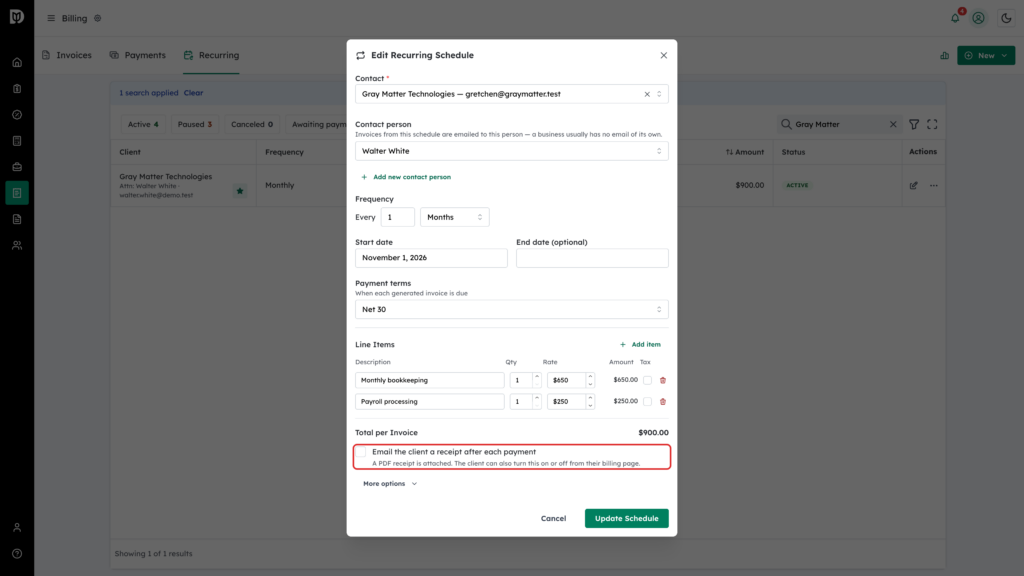Open the account icon at sidebar bottom

tap(17, 528)
